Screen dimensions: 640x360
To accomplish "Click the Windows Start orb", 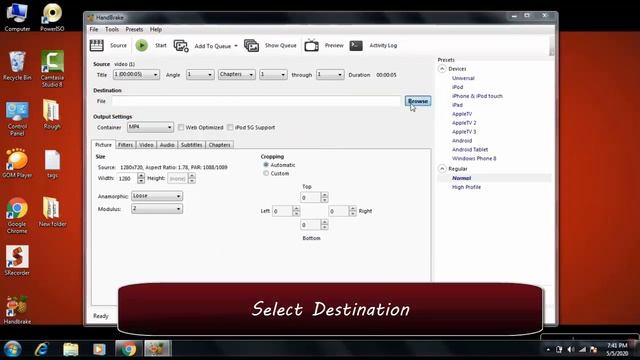I will click(13, 349).
